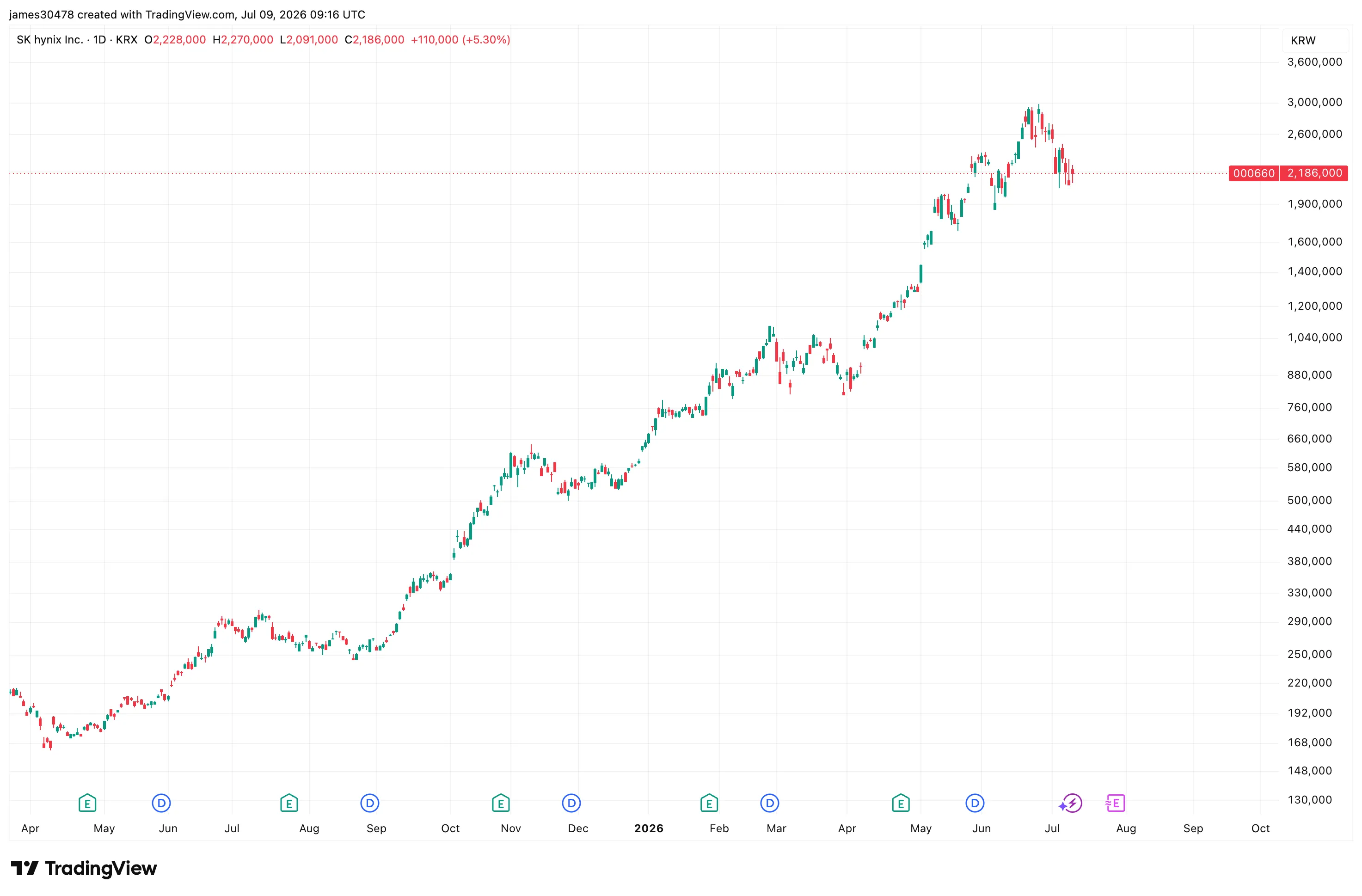
Task: Click the Mar label on time axis
Action: click(x=776, y=828)
